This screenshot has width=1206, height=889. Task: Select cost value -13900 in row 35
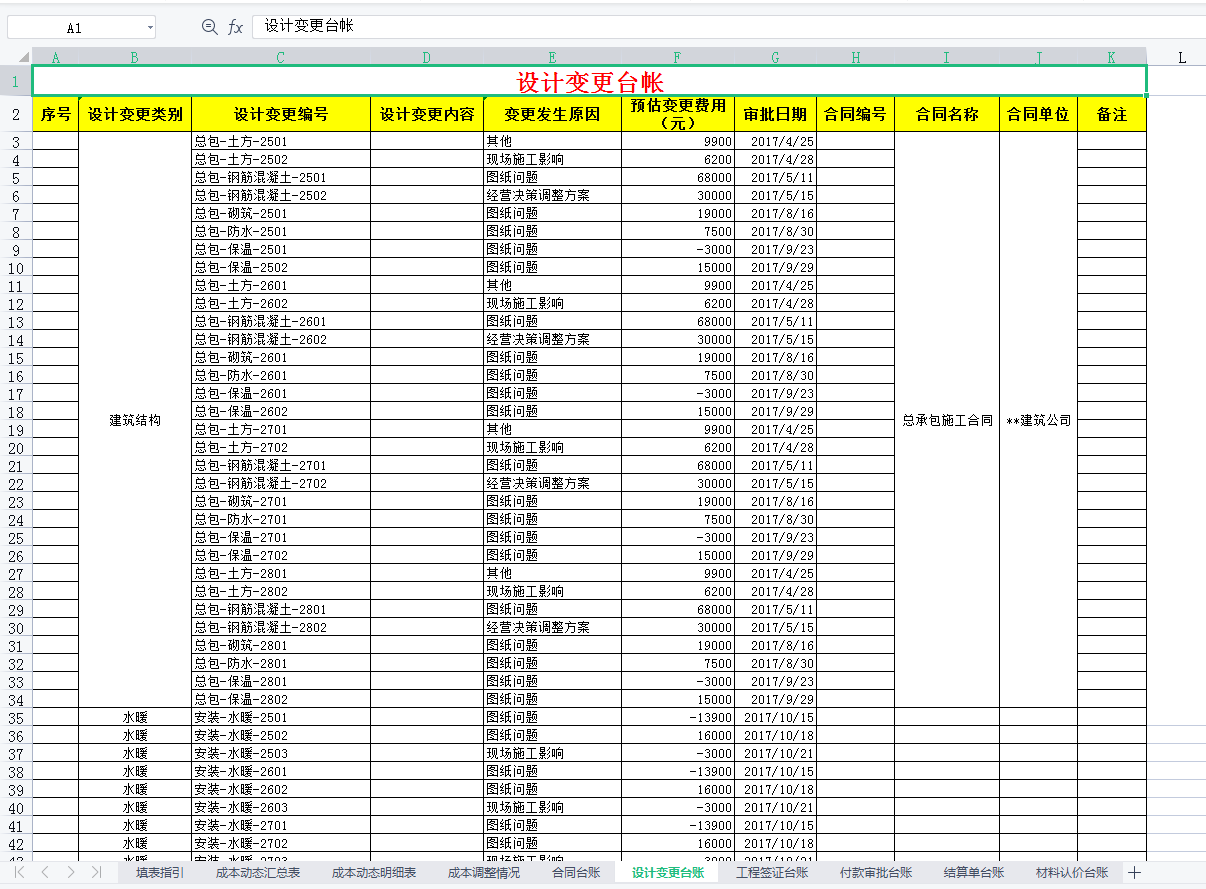tap(678, 718)
